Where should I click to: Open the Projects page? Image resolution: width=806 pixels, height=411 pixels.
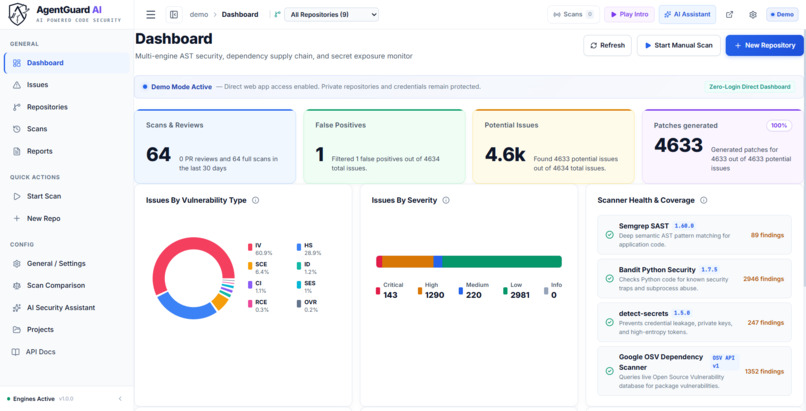pos(67,329)
